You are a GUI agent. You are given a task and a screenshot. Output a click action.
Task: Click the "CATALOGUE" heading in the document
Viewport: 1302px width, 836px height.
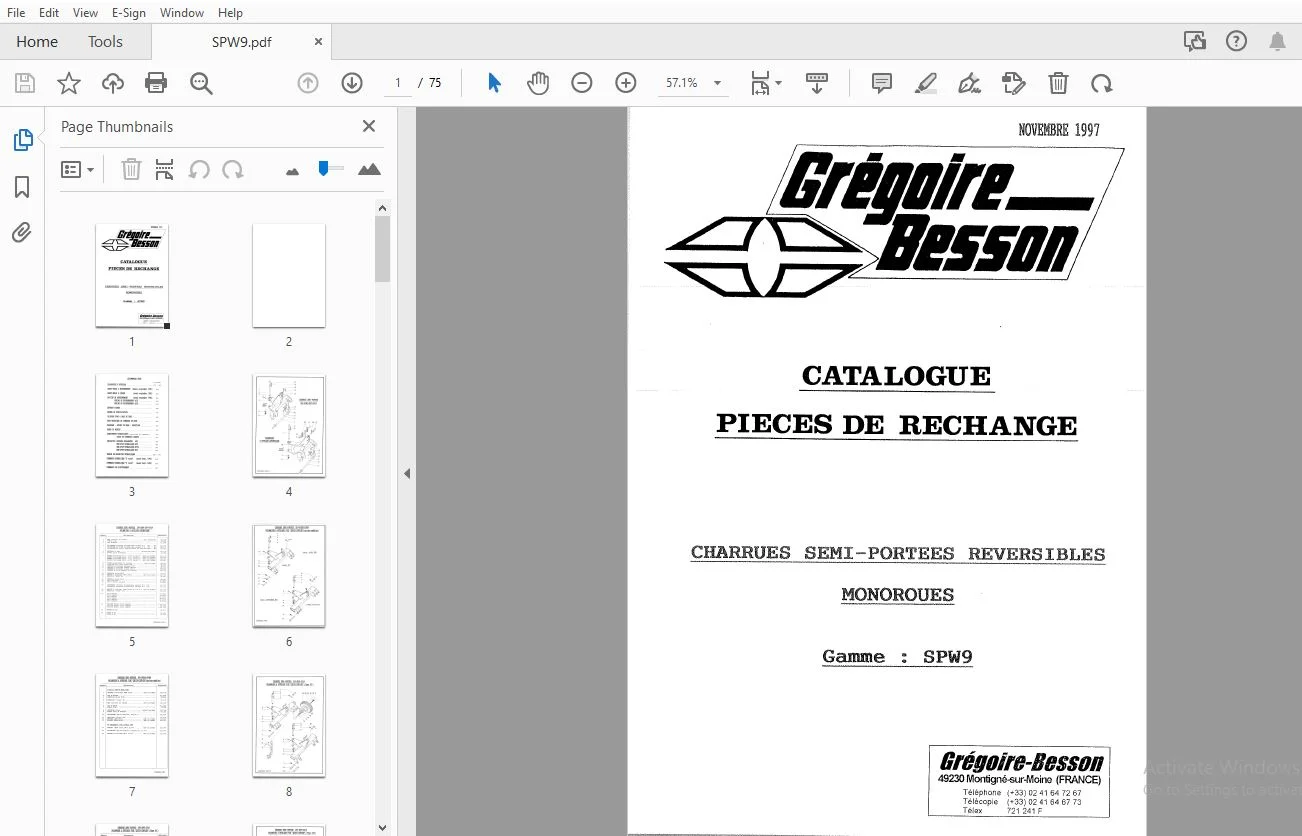[x=897, y=376]
